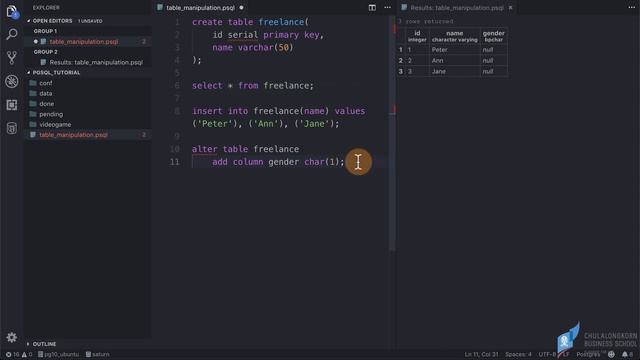Screen dimensions: 640x360
Task: Click the id column header
Action: [x=417, y=36]
